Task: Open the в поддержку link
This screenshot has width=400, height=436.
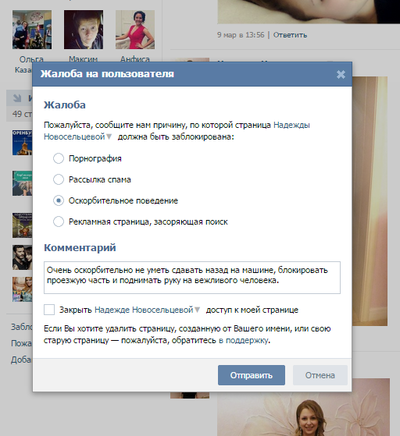Action: click(244, 341)
